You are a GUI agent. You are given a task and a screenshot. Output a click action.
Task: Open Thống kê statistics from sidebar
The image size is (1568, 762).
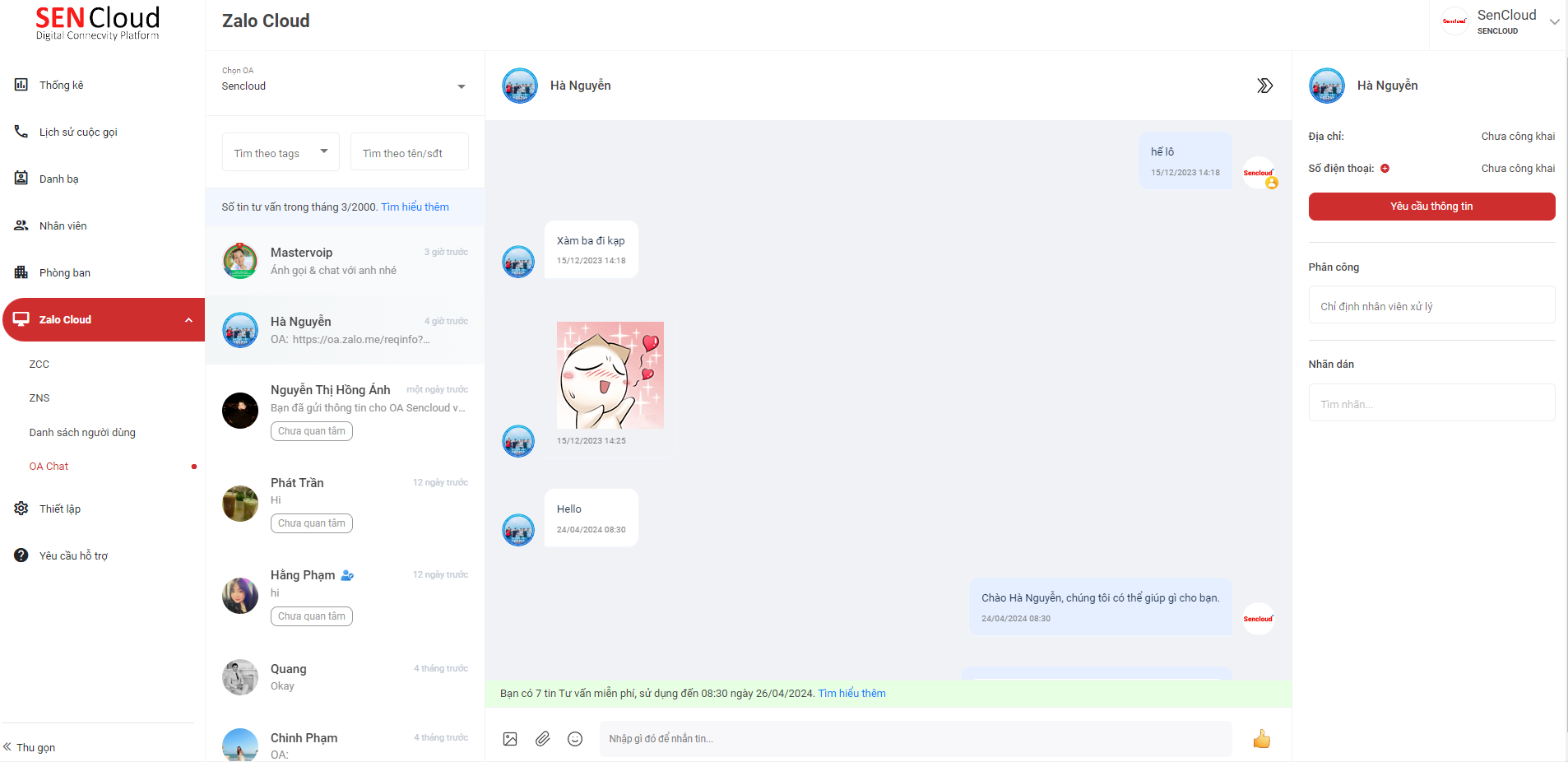click(61, 85)
